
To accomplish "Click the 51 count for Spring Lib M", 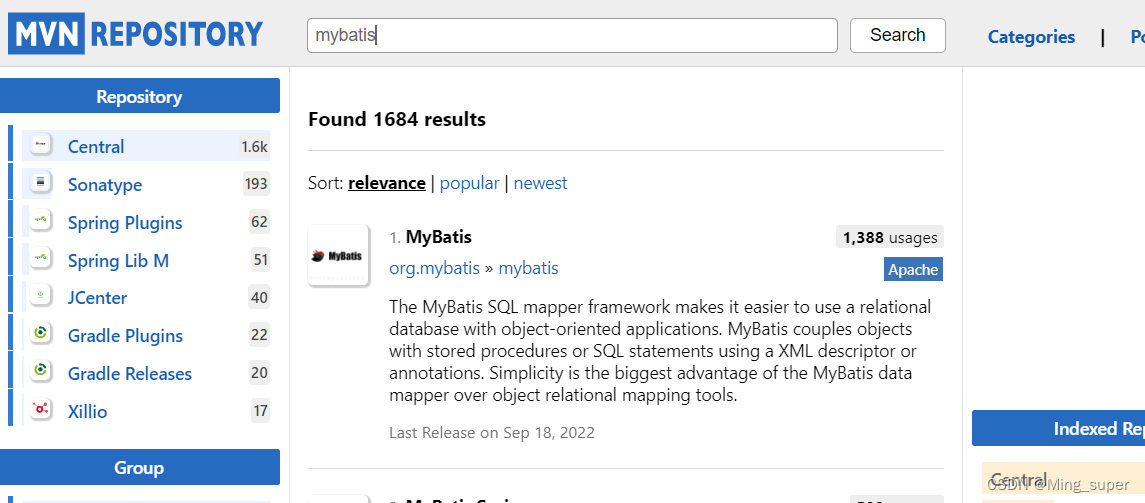I will point(260,260).
